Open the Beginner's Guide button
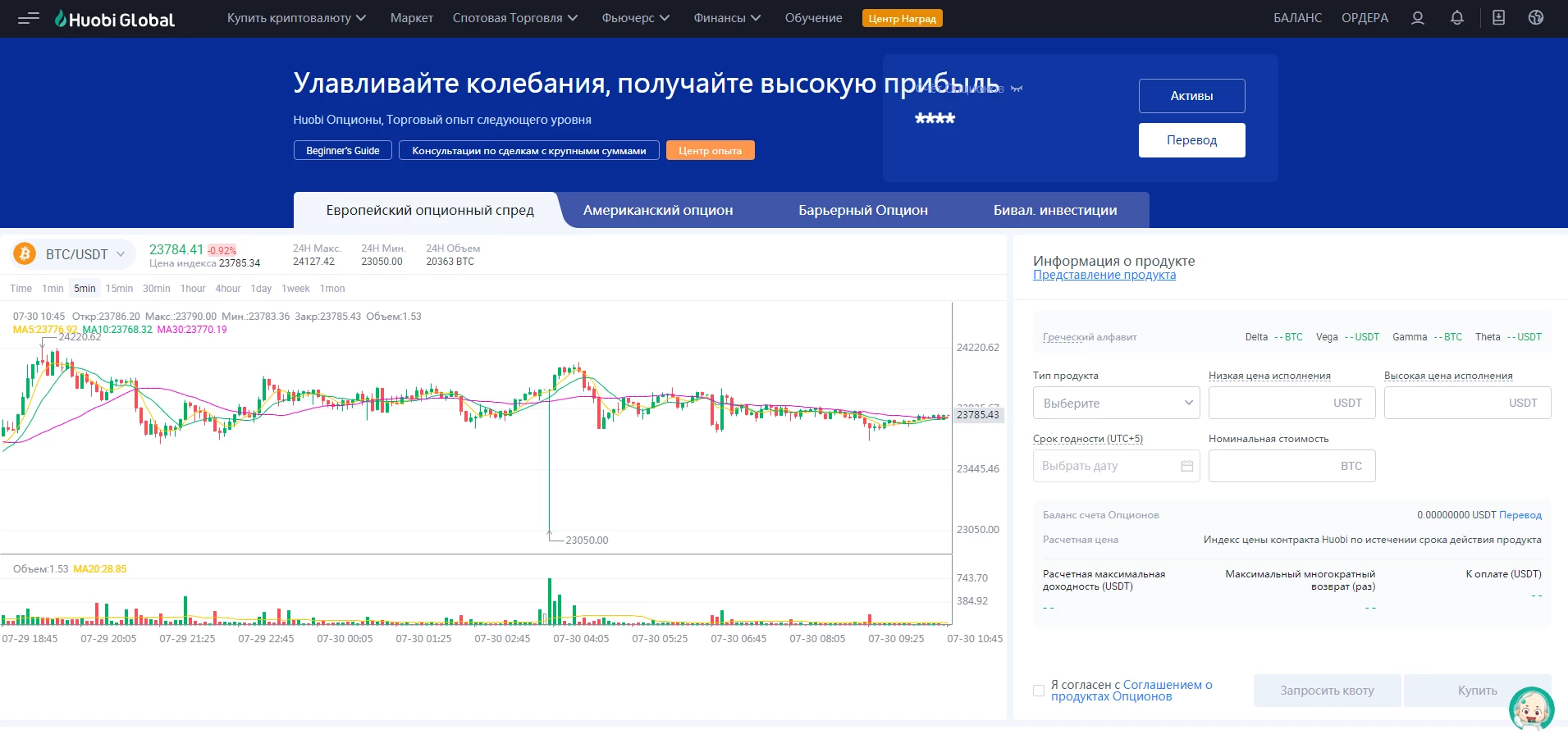The width and height of the screenshot is (1568, 739). (342, 151)
